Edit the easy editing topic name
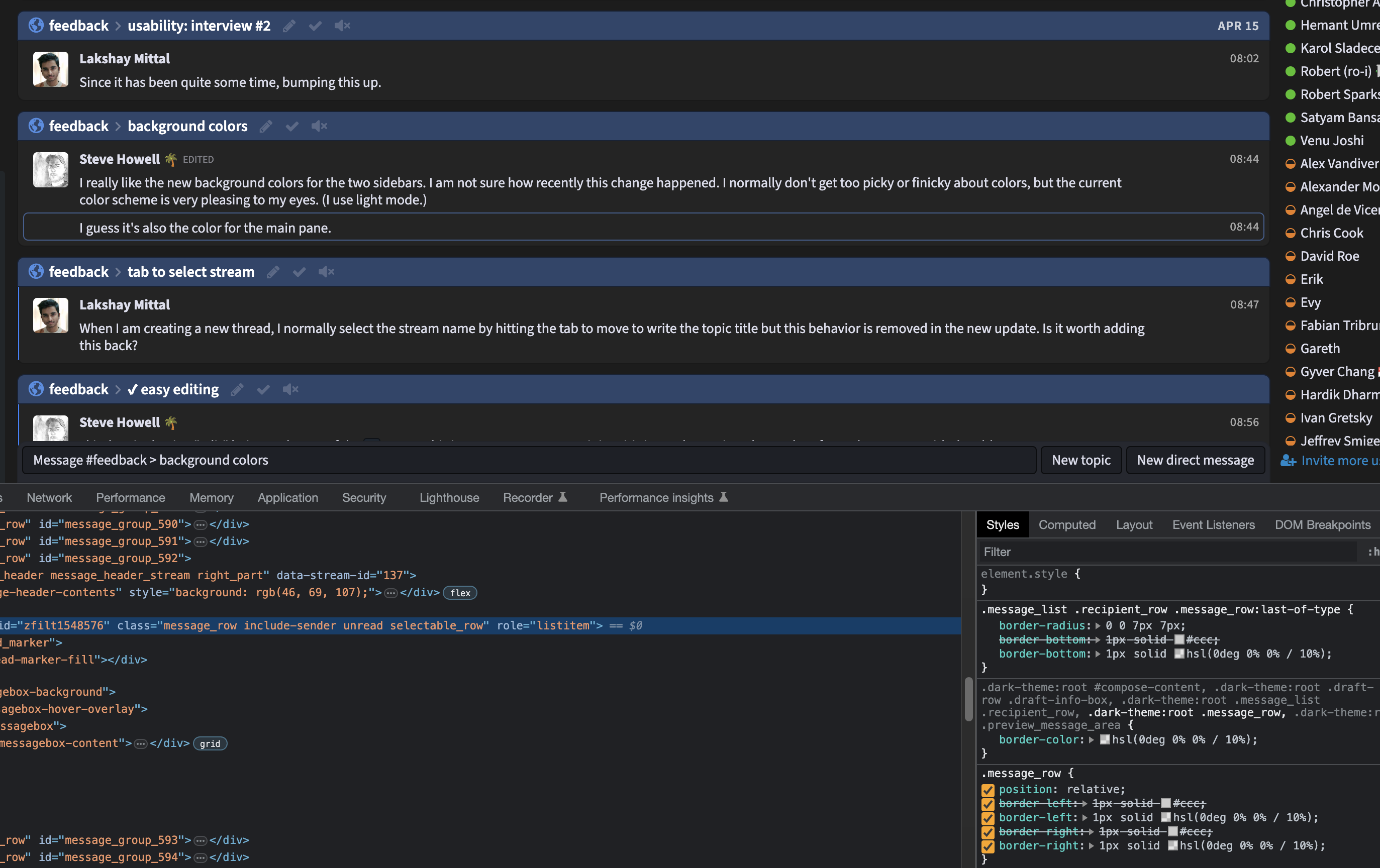 [x=237, y=390]
